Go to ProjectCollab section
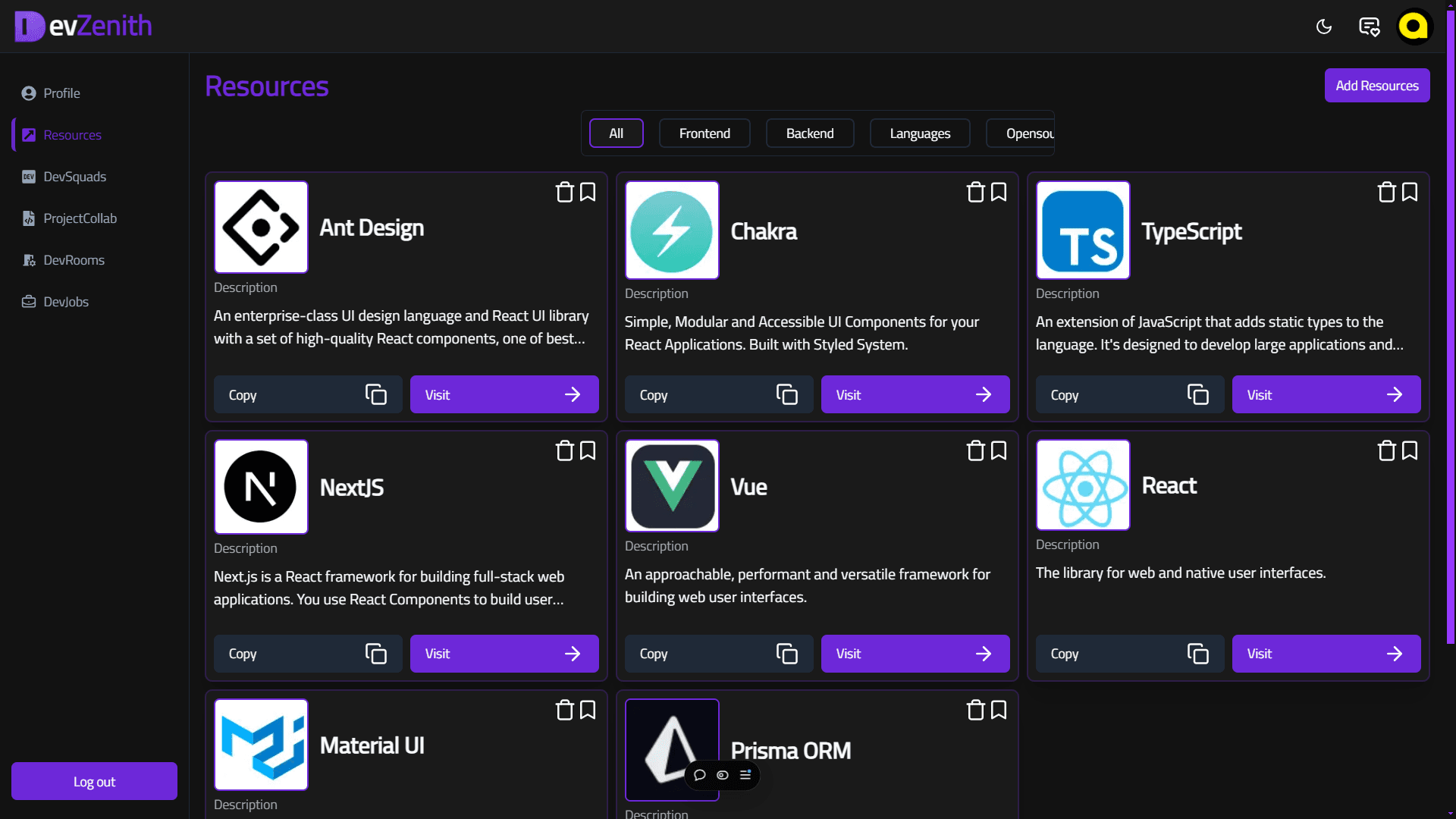Screen dimensions: 1456x819 pos(94,218)
